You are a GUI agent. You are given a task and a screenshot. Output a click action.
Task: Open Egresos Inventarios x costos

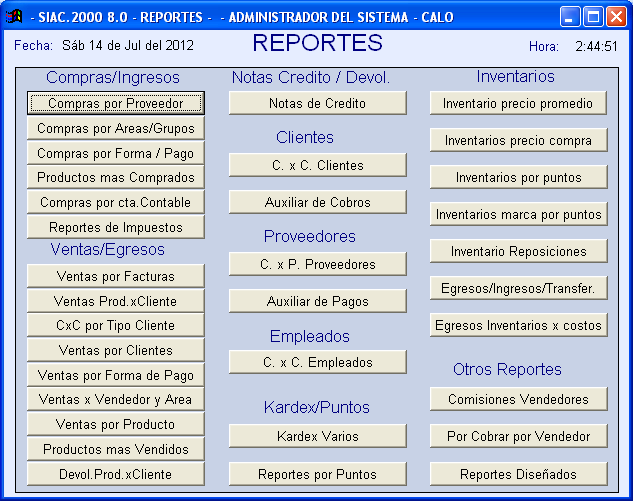tap(519, 325)
